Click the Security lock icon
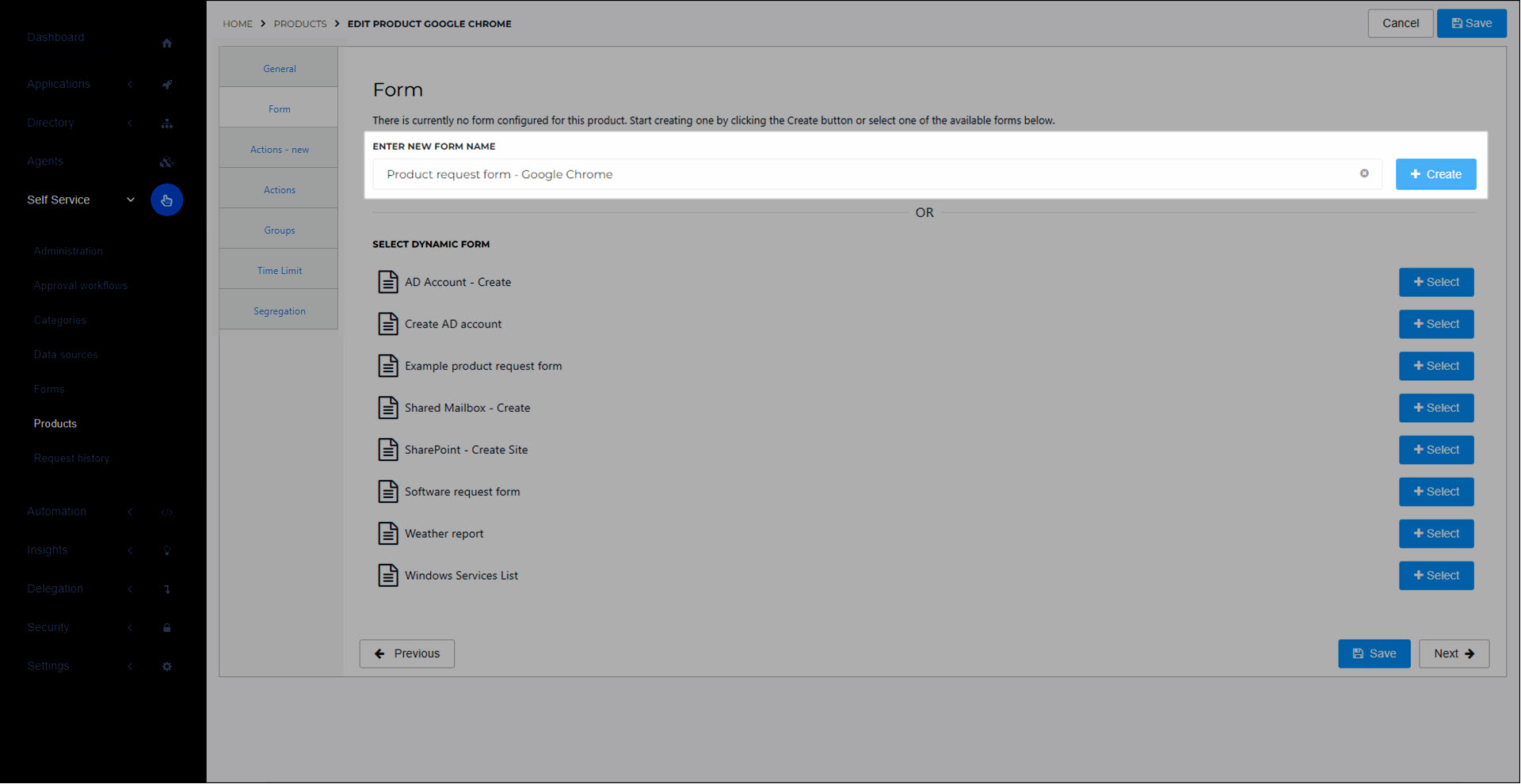1521x784 pixels. pyautogui.click(x=166, y=627)
